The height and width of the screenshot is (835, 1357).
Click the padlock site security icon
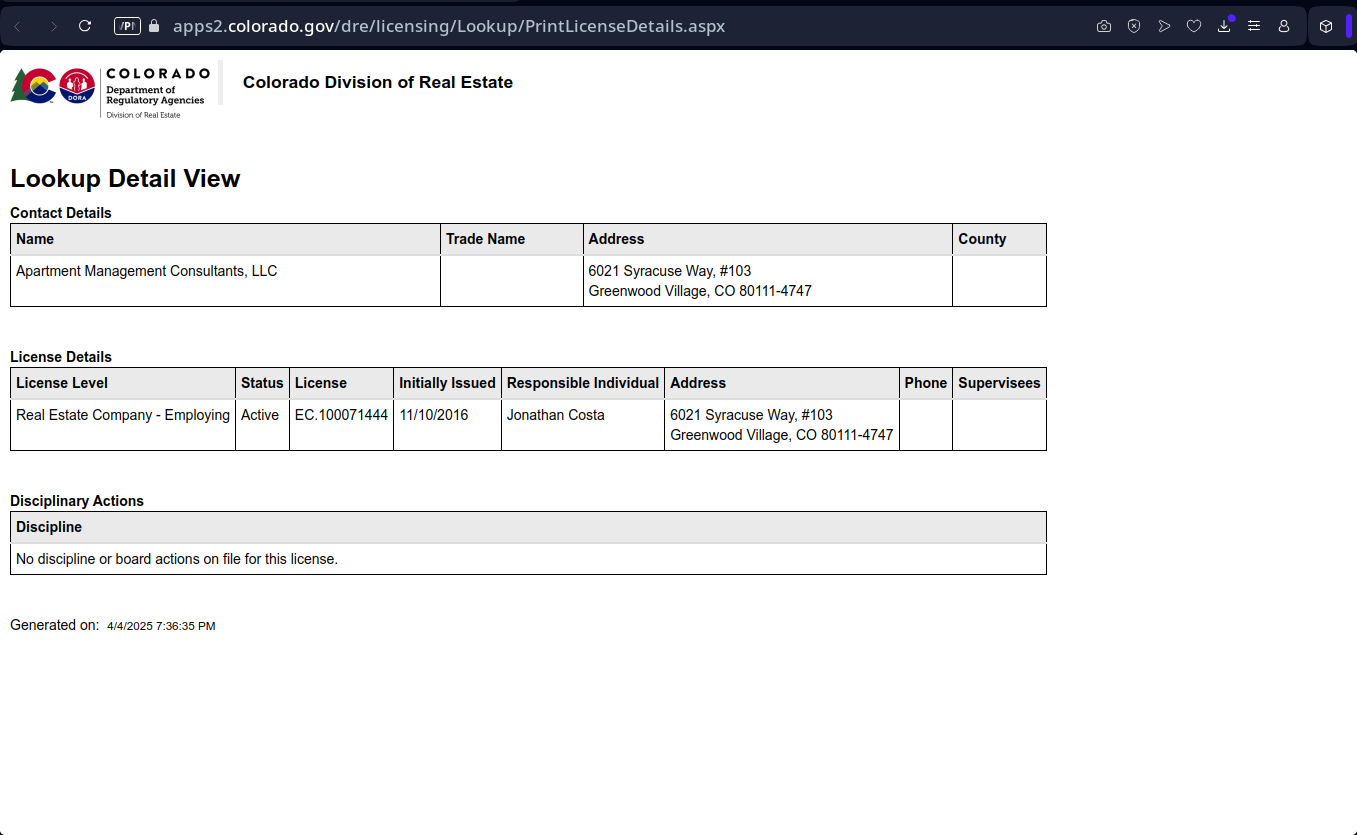click(x=154, y=26)
